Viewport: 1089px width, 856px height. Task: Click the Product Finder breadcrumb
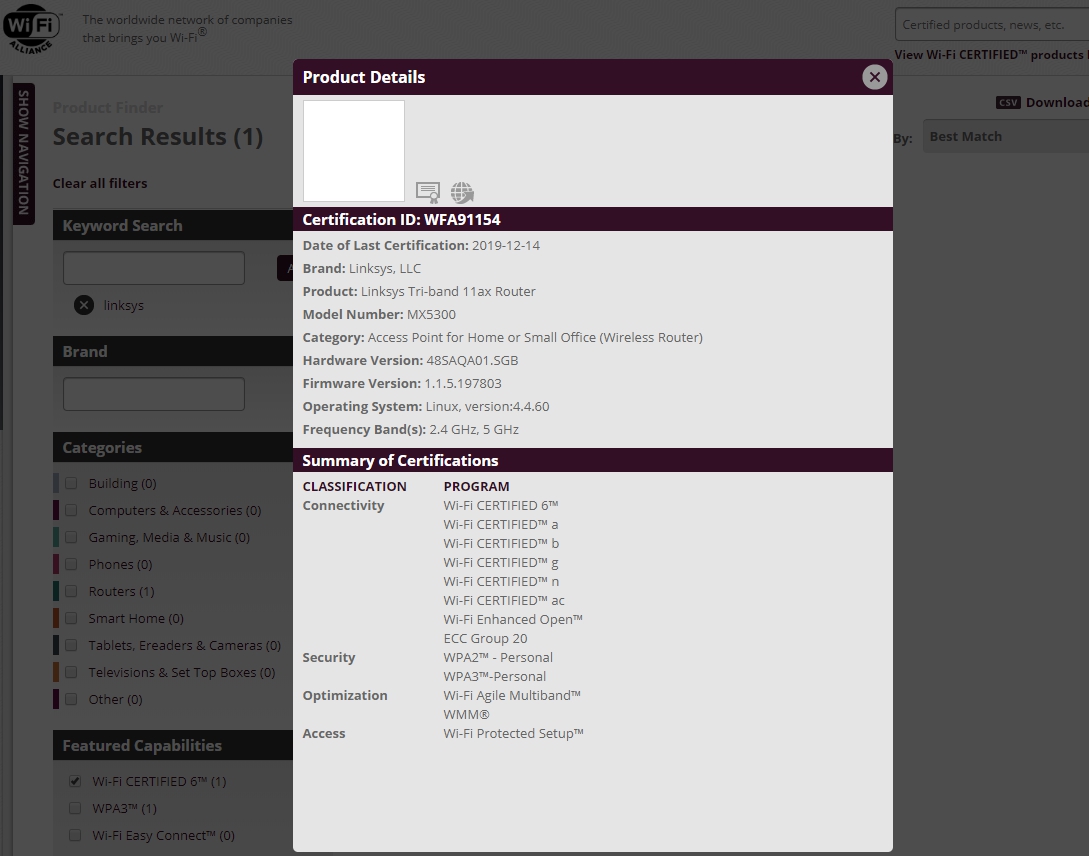108,108
